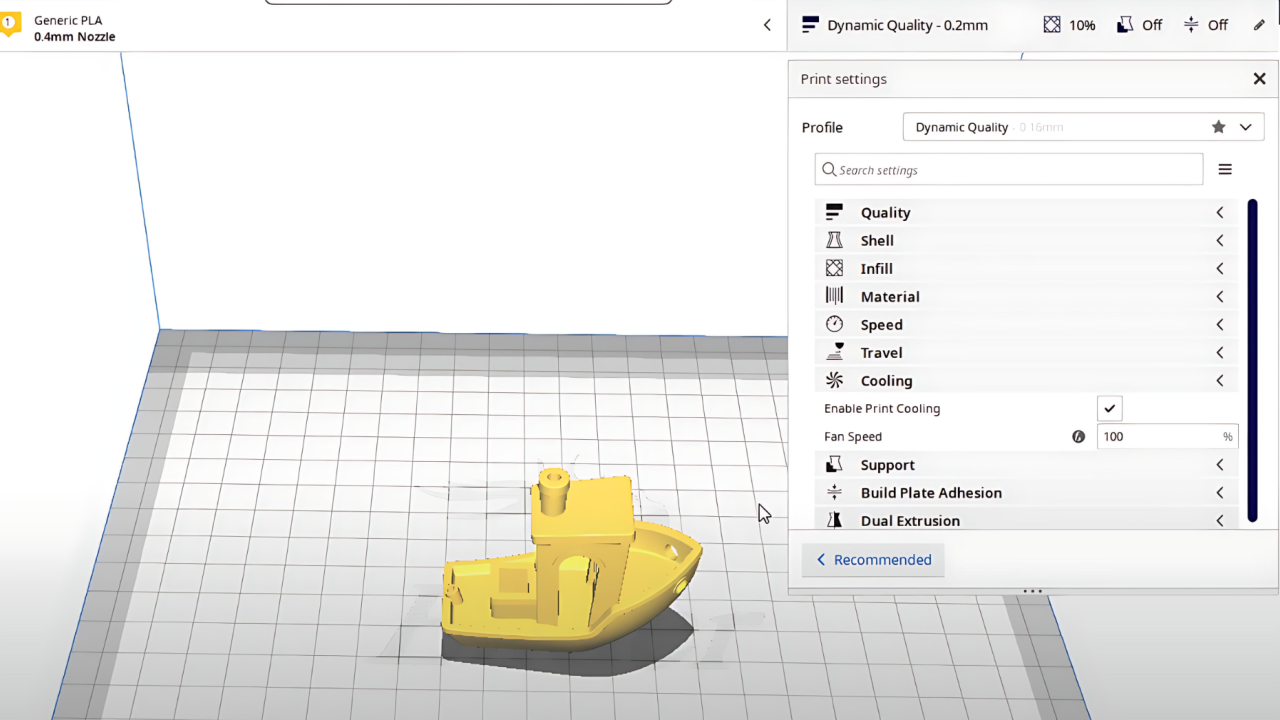Click the Fan Speed formula info icon
Screen dimensions: 1280x720
tap(1078, 436)
